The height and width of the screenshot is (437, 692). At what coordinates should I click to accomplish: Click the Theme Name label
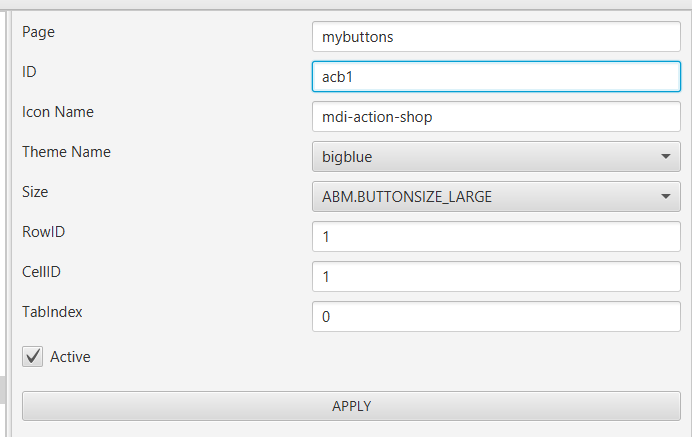click(66, 152)
